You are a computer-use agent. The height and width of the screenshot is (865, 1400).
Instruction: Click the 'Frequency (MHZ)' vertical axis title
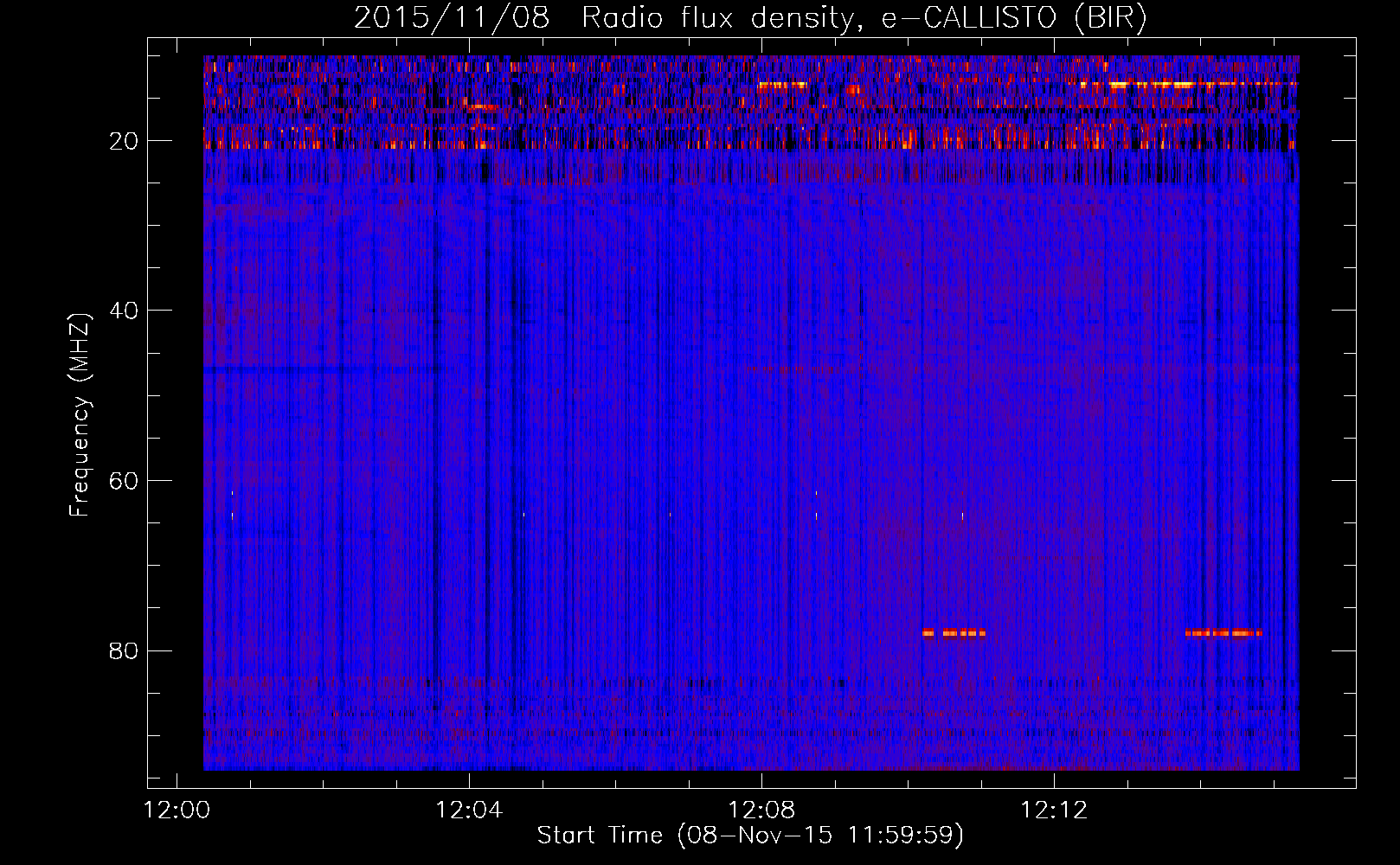80,415
